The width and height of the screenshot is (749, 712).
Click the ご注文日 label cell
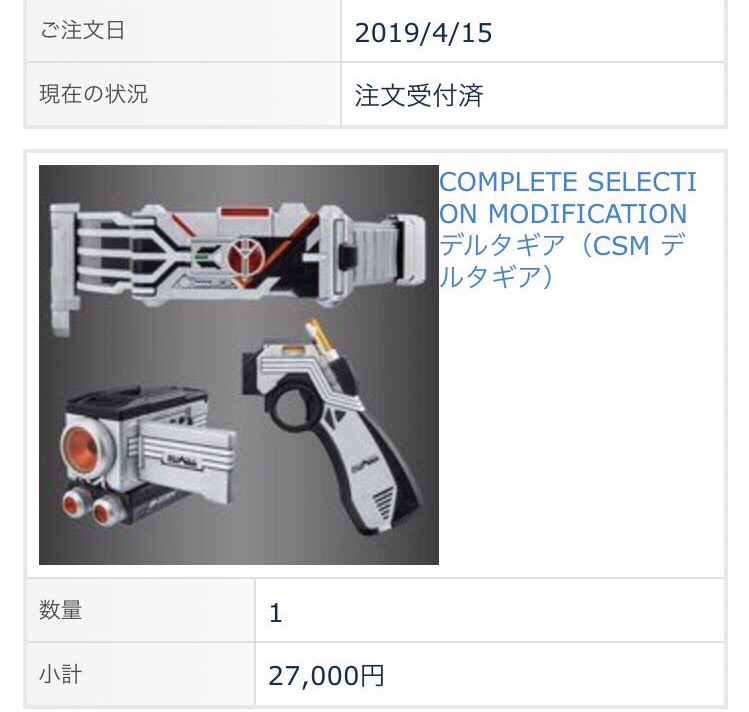[183, 31]
